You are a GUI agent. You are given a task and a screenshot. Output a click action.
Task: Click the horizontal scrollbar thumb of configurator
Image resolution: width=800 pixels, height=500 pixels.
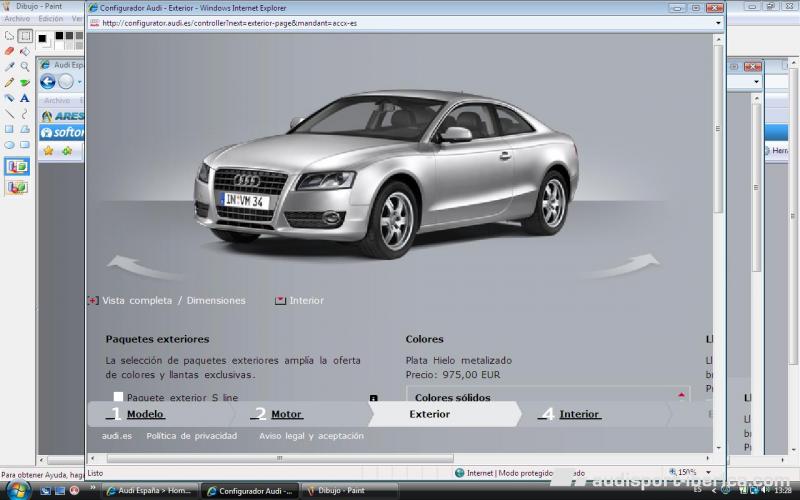coord(280,458)
